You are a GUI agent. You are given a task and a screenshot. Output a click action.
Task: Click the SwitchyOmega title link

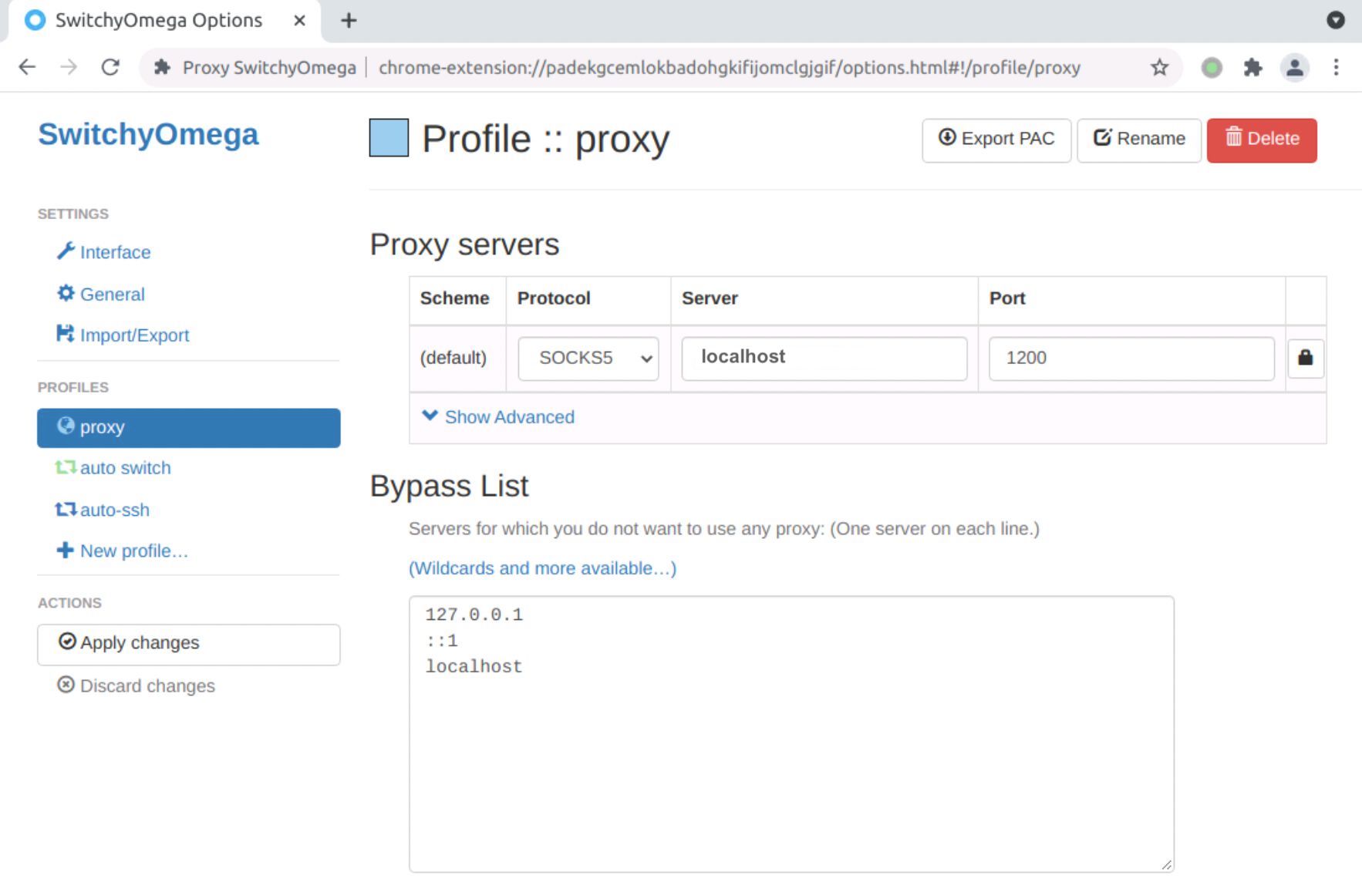click(x=148, y=134)
